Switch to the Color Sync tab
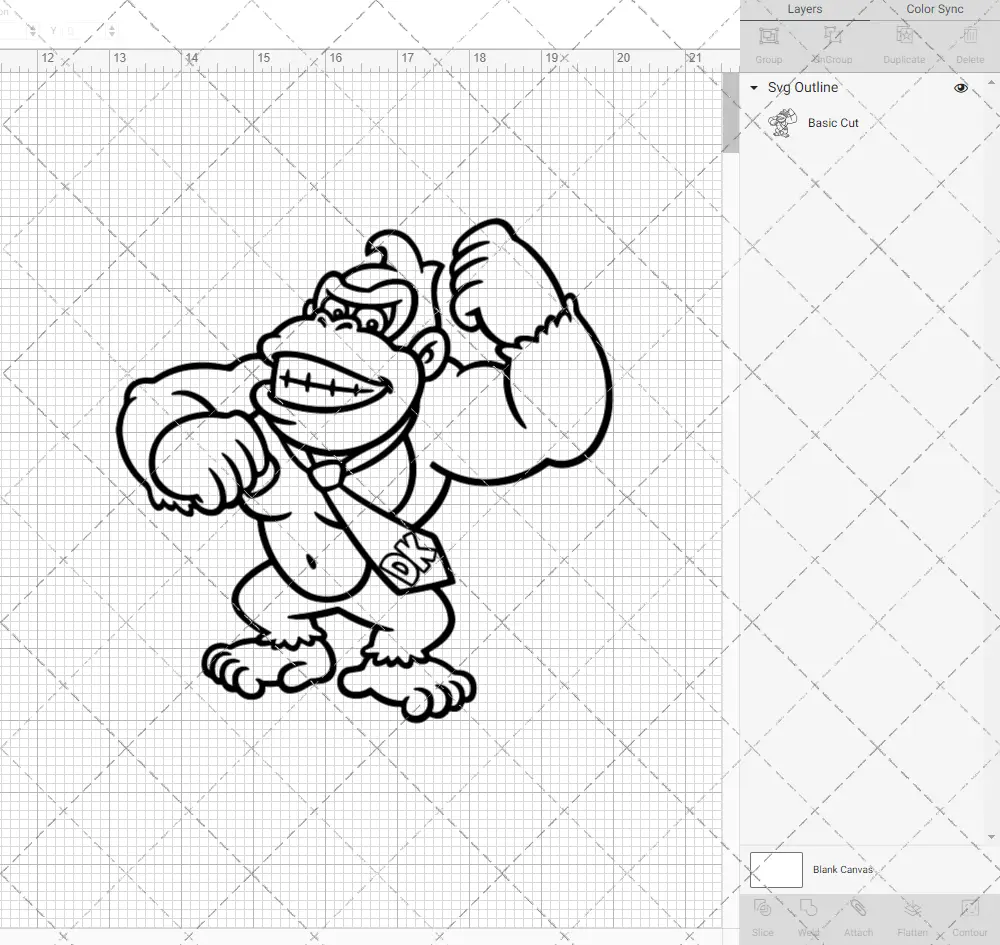Image resolution: width=1000 pixels, height=945 pixels. [934, 9]
